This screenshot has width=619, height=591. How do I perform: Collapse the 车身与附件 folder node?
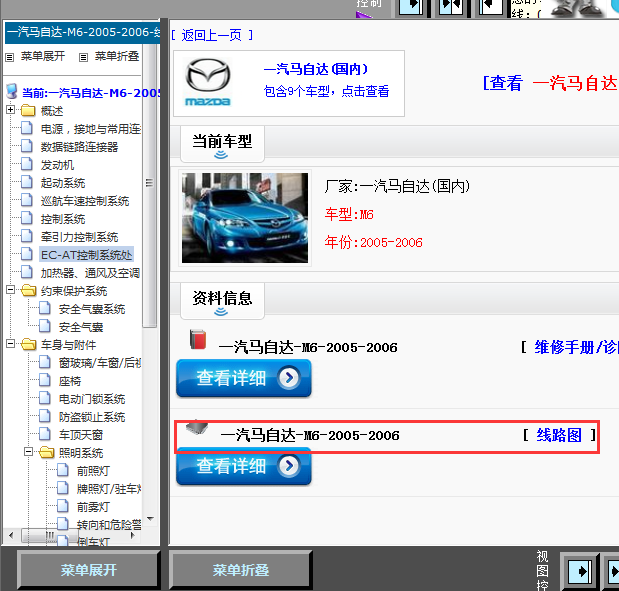point(11,344)
